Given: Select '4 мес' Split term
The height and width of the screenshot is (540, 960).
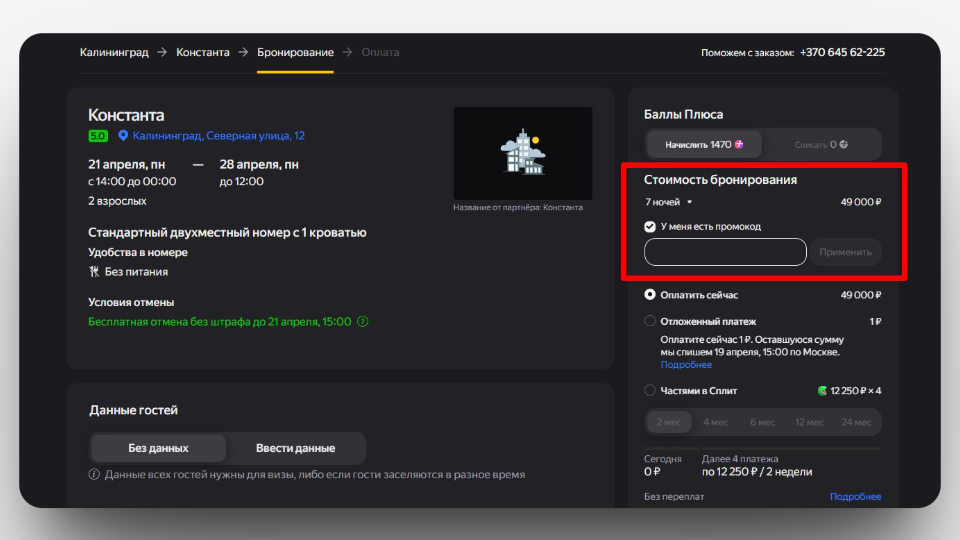Looking at the screenshot, I should tap(715, 422).
